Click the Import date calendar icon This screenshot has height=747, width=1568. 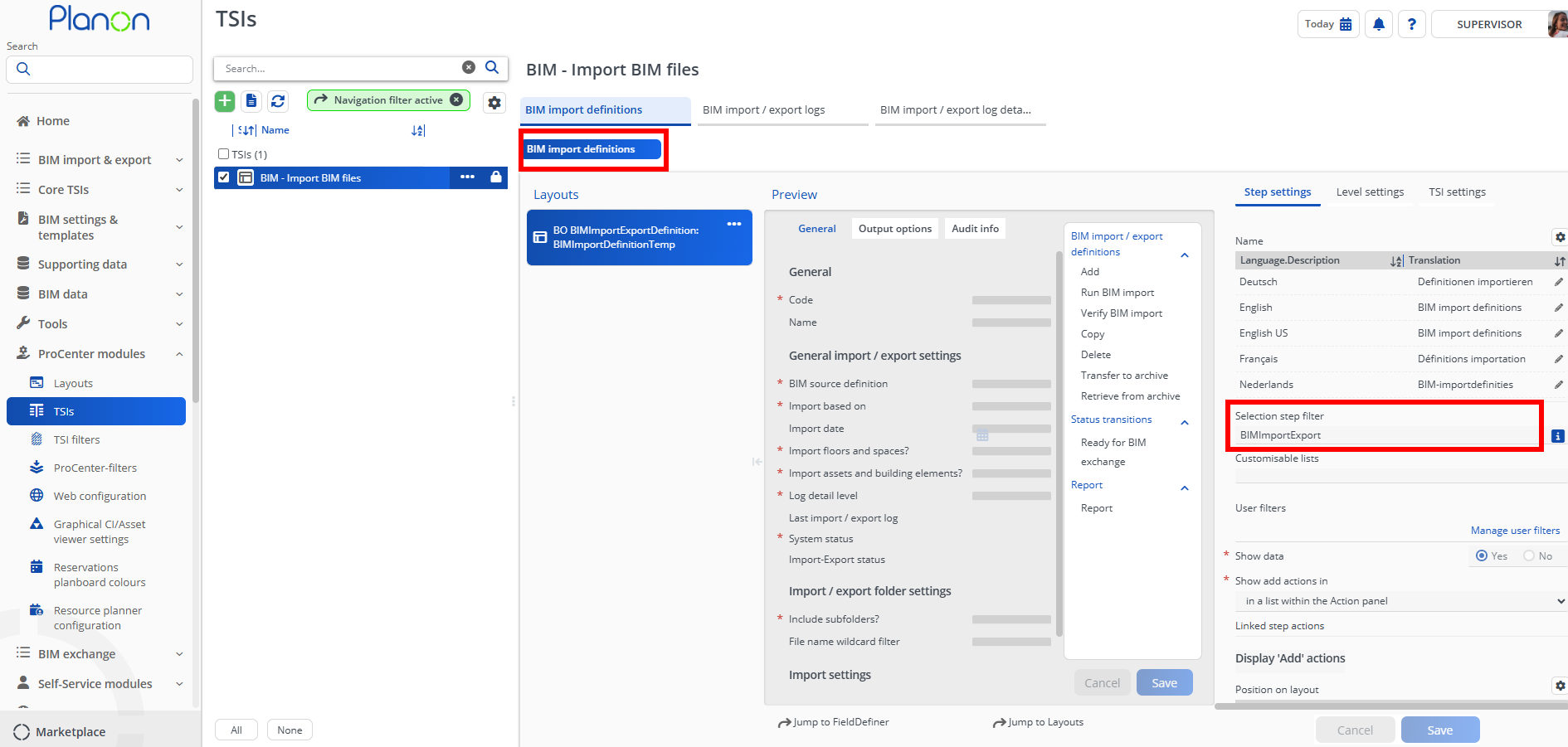pos(982,435)
